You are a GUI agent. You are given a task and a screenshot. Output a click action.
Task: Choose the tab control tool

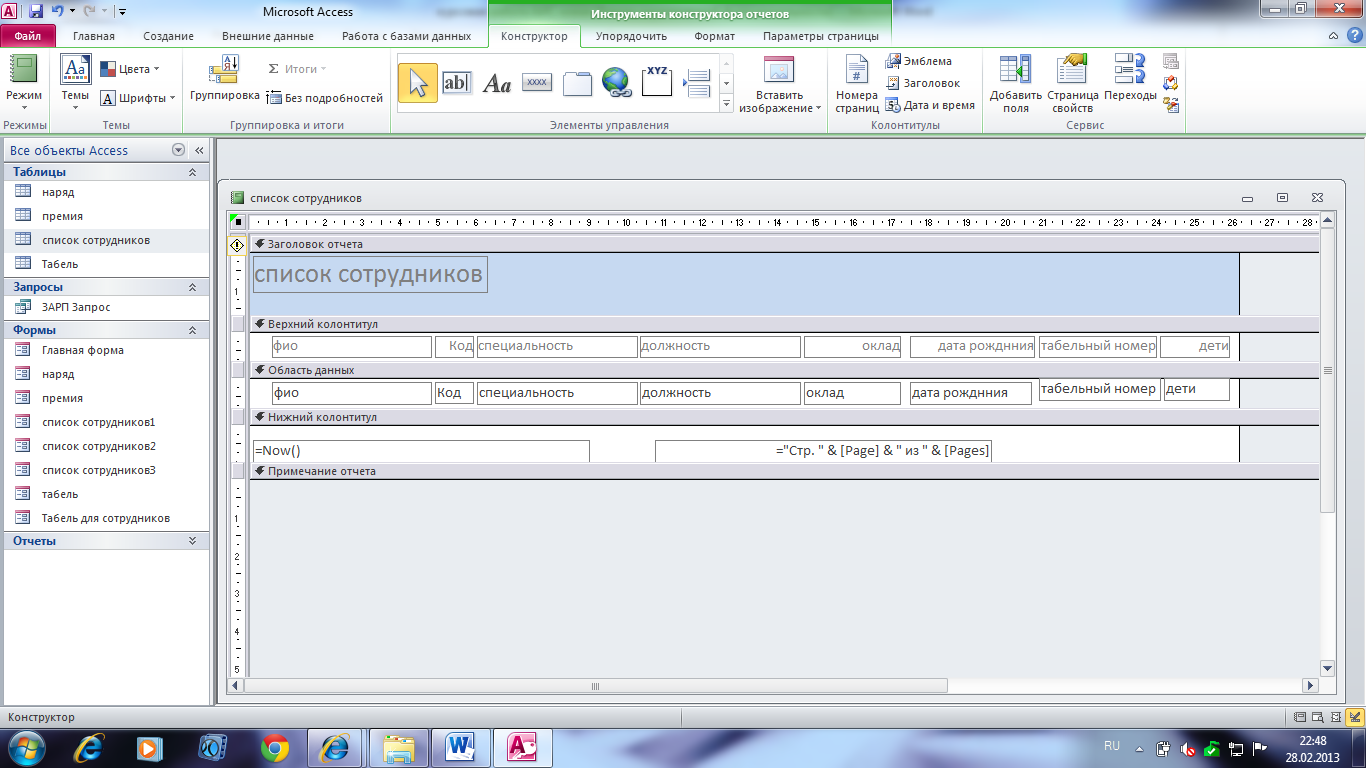tap(577, 84)
